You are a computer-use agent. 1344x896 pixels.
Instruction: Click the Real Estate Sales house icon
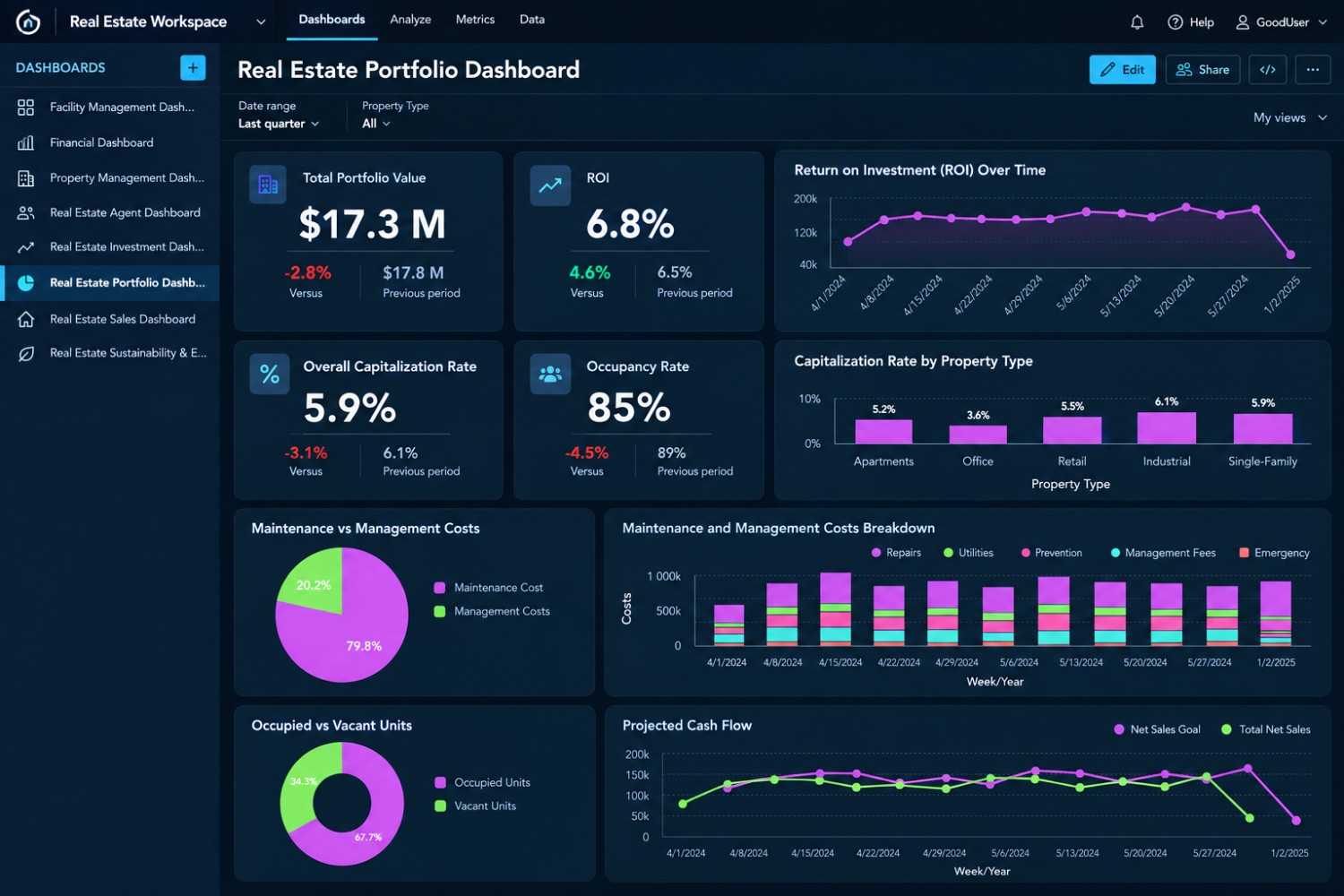[x=26, y=319]
